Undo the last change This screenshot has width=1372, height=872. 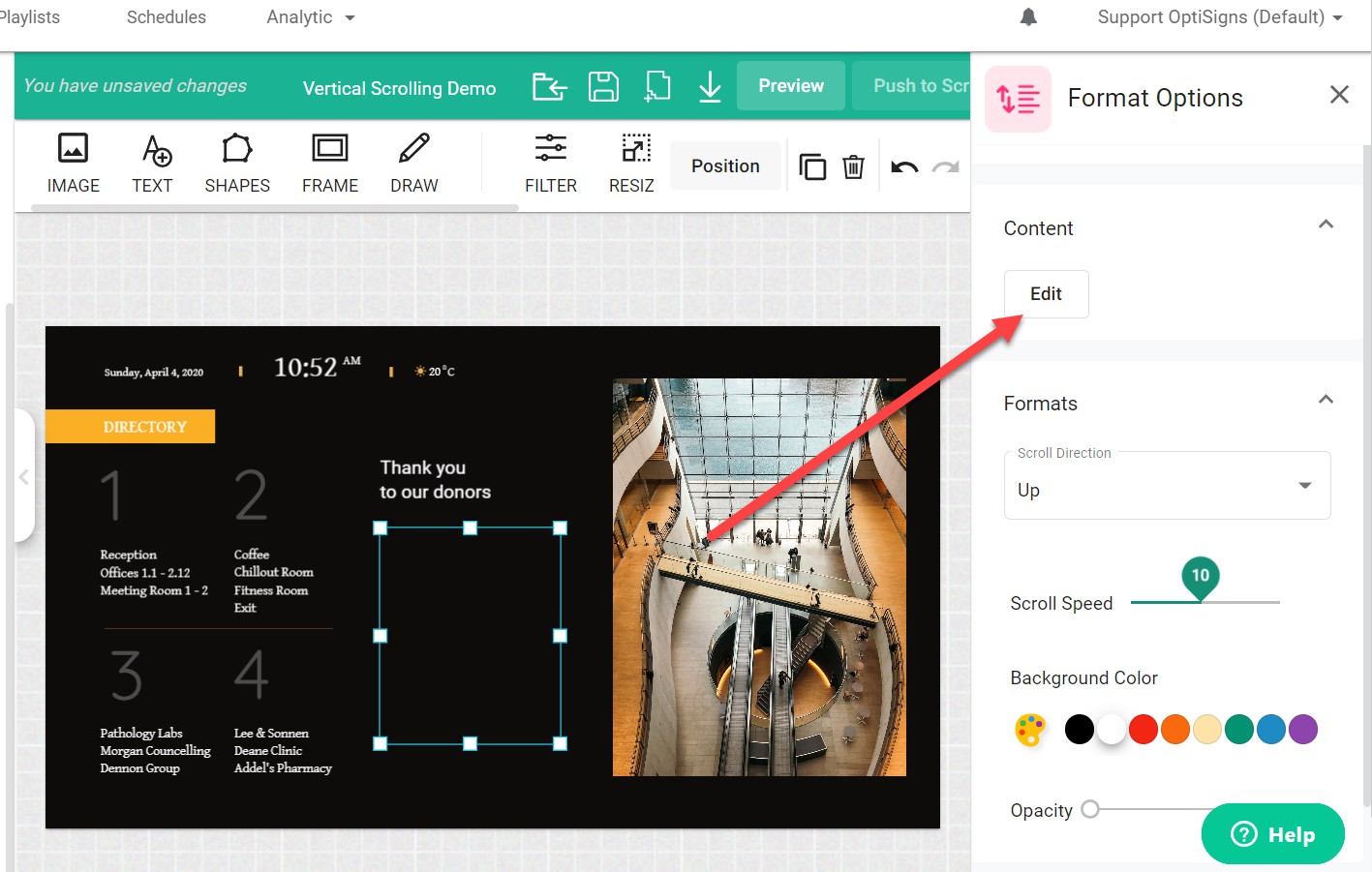(904, 166)
